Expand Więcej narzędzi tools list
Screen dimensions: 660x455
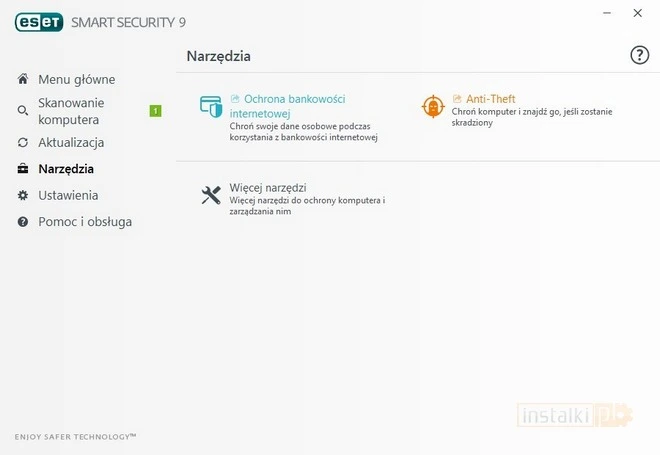pos(267,187)
